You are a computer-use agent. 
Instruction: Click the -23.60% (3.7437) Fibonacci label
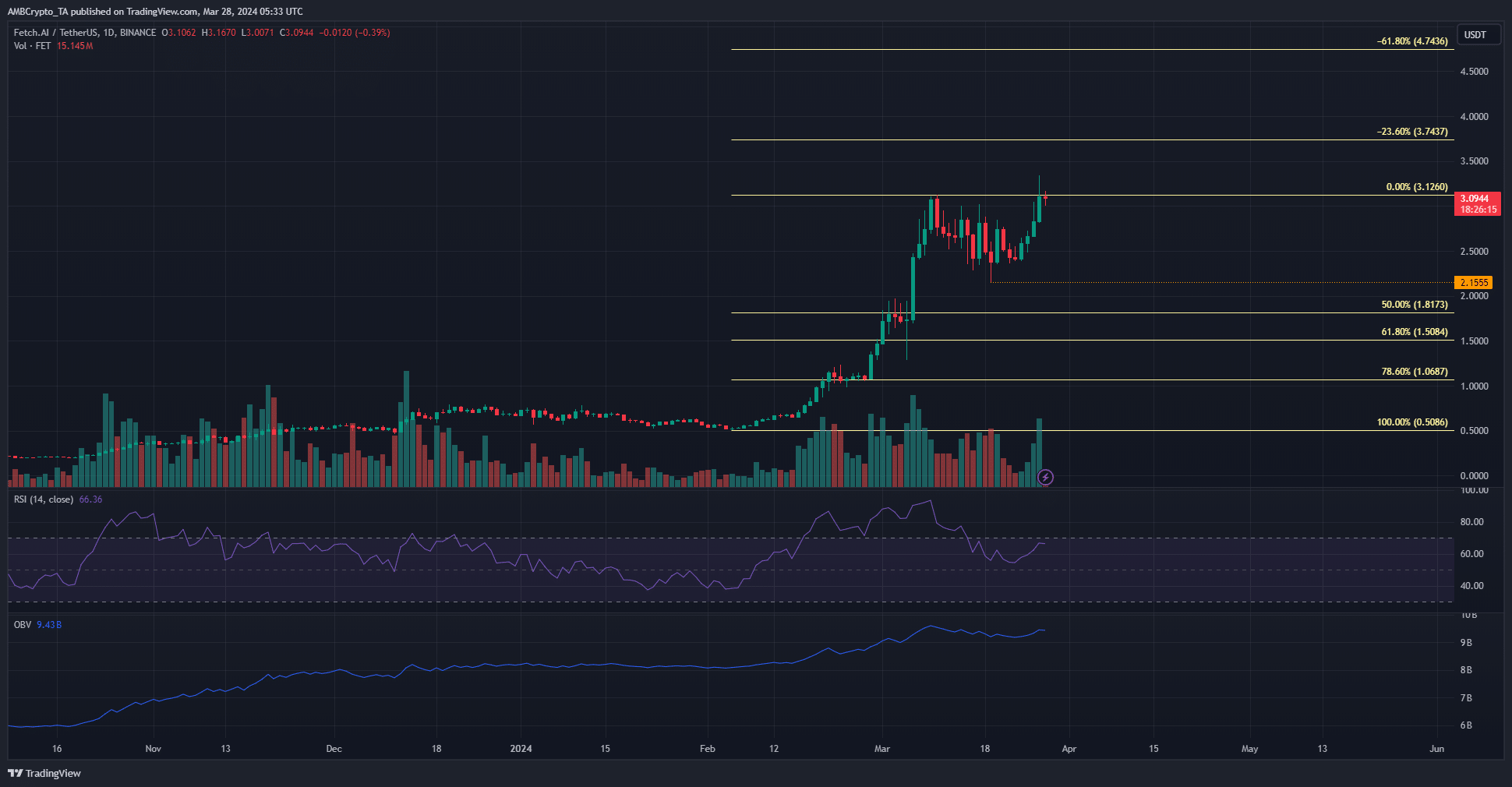click(x=1412, y=132)
